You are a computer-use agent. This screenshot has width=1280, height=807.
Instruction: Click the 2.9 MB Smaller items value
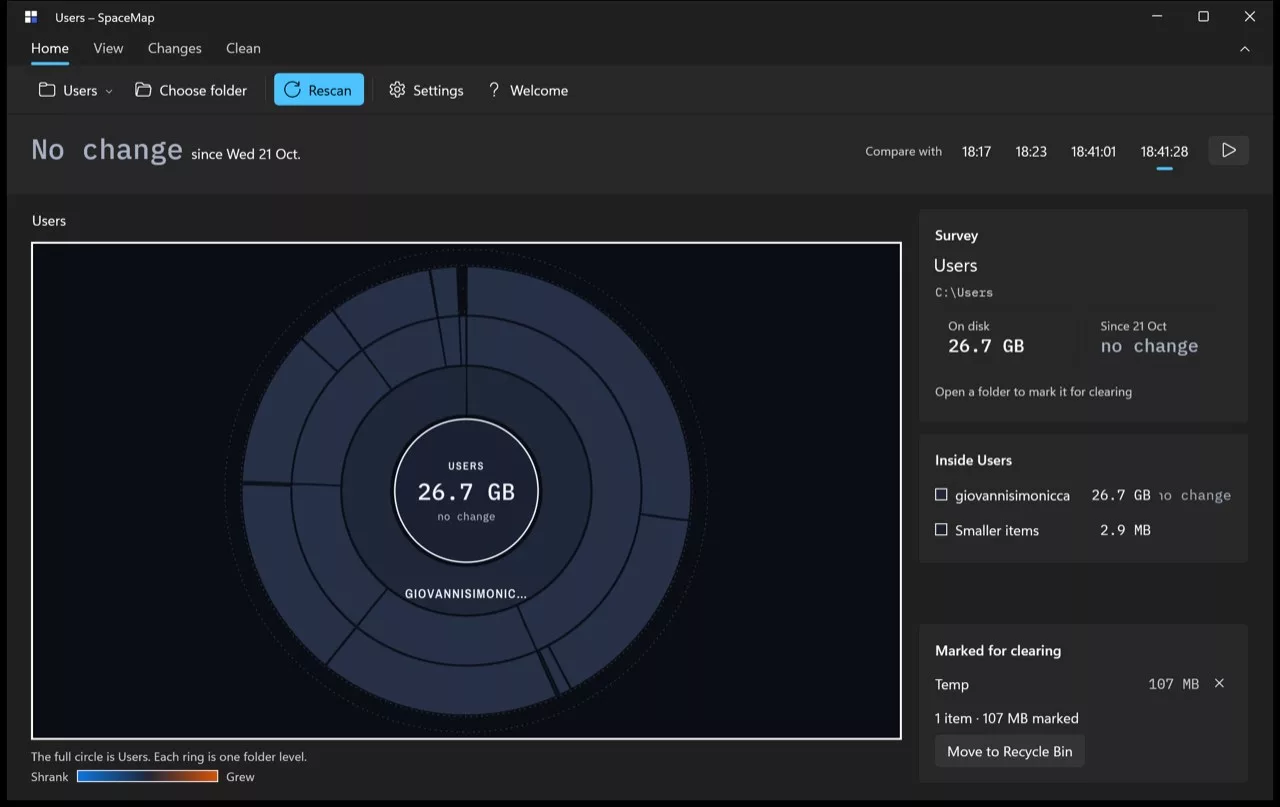pyautogui.click(x=1125, y=530)
